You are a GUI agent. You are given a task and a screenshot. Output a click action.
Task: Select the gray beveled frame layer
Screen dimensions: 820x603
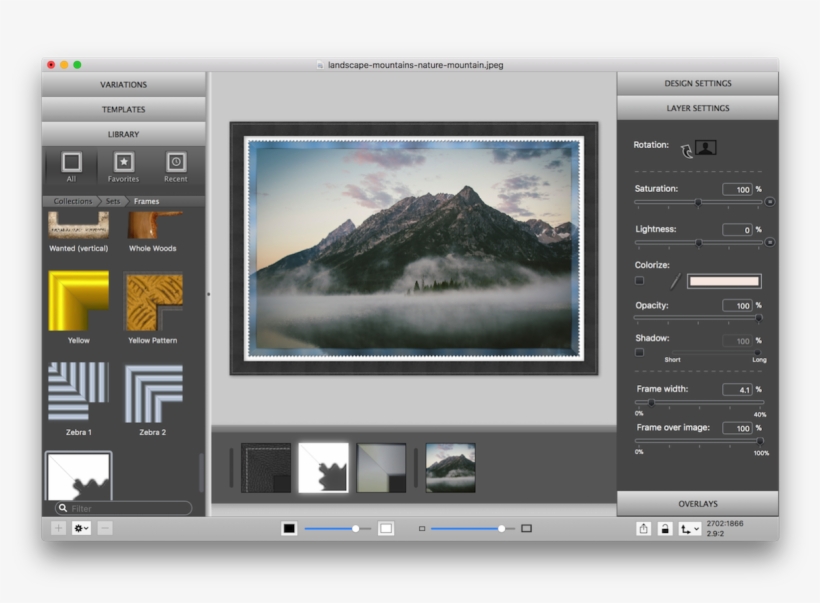[x=381, y=468]
